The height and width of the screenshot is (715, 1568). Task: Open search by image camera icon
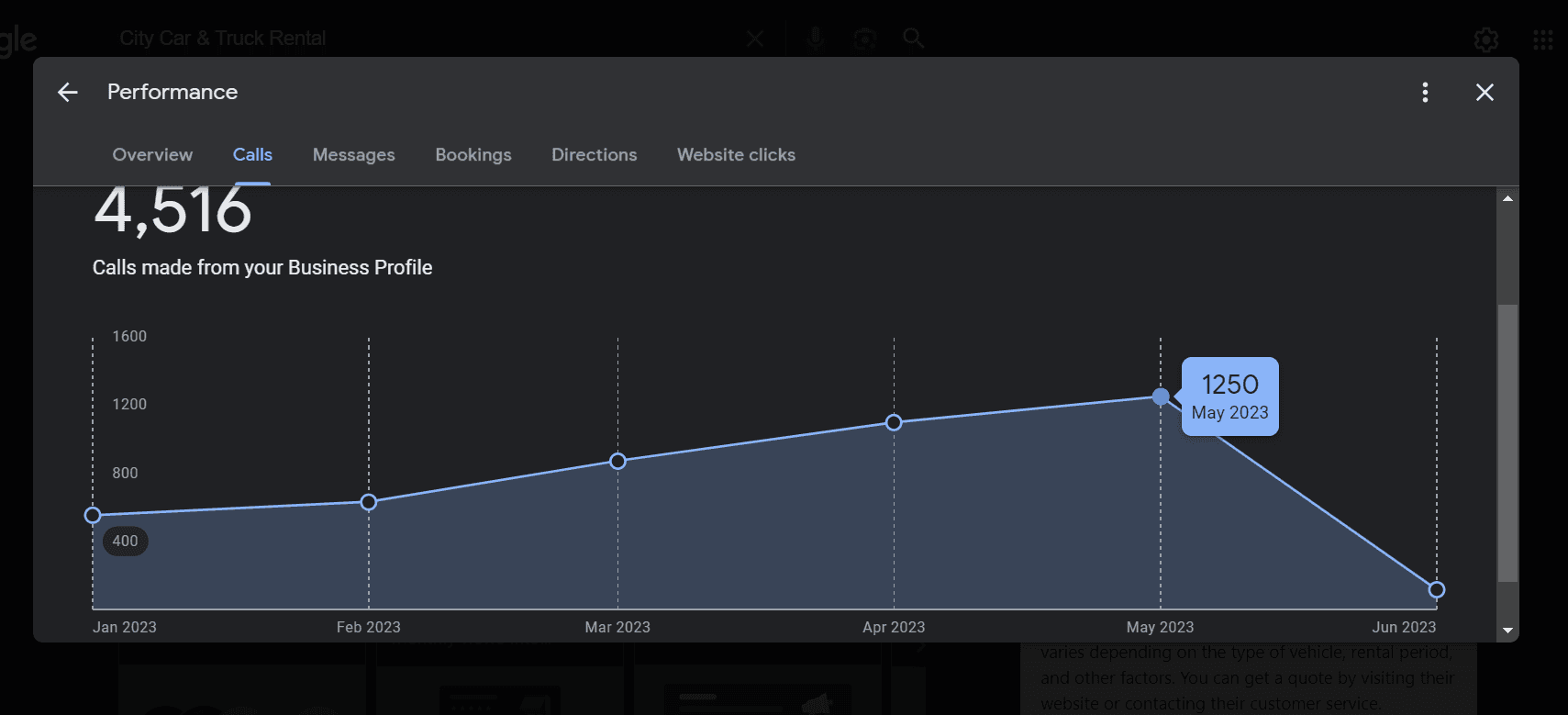point(864,39)
